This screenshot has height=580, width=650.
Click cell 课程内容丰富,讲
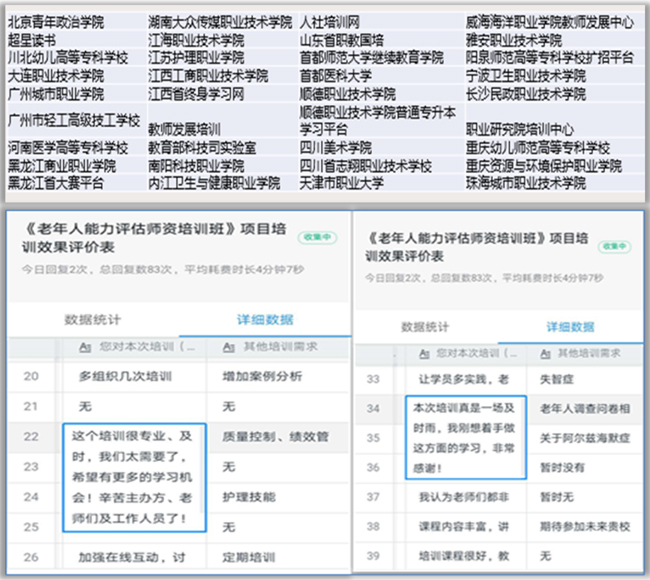click(x=463, y=527)
